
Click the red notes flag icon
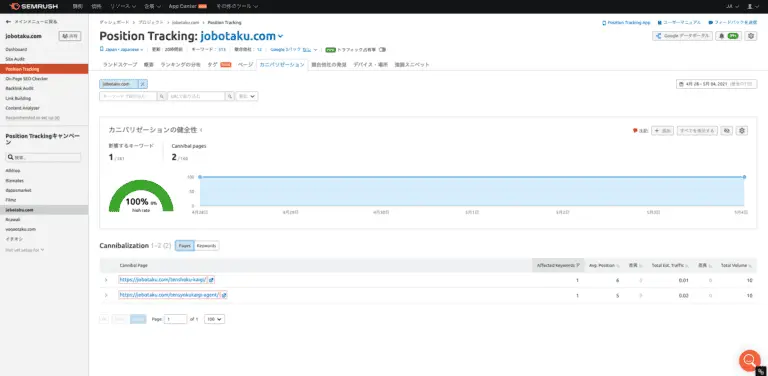pyautogui.click(x=635, y=131)
